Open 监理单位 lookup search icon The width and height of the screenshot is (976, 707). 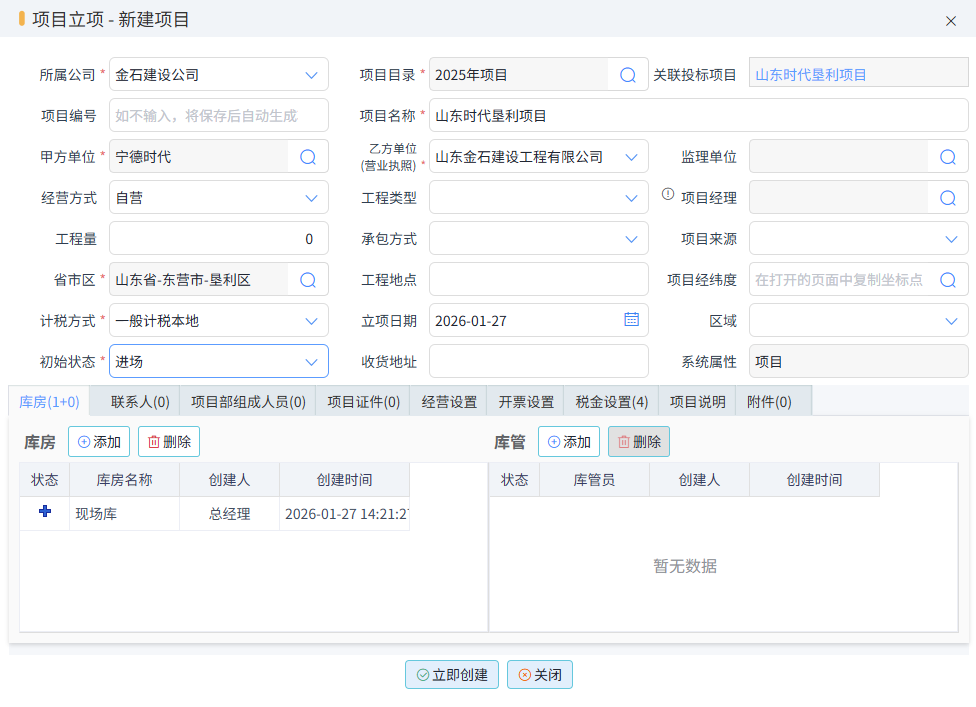948,157
